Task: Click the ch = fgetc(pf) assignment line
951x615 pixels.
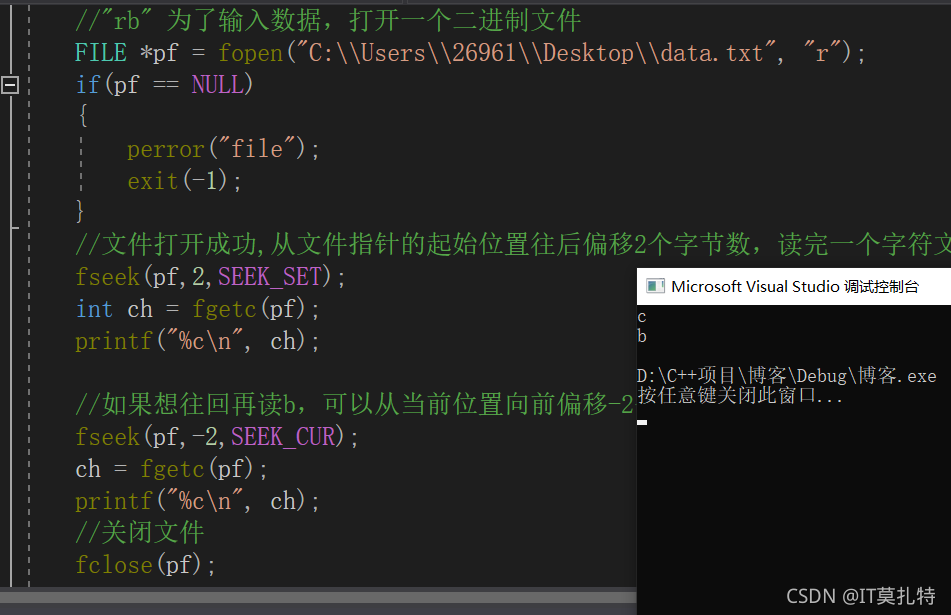Action: point(171,469)
